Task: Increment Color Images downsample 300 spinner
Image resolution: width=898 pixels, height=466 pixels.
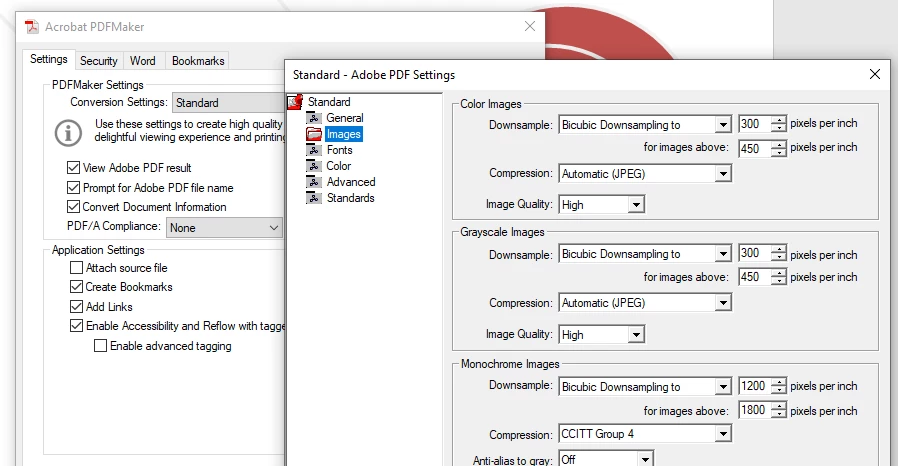Action: pyautogui.click(x=779, y=120)
